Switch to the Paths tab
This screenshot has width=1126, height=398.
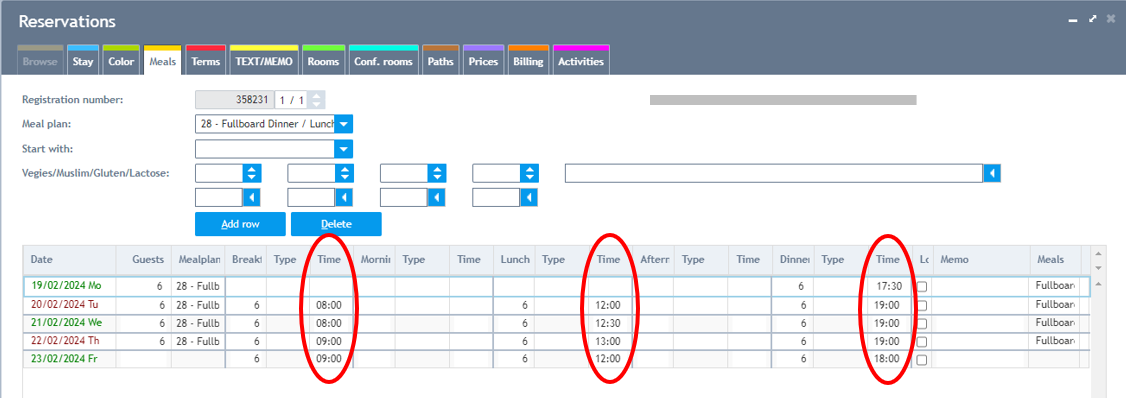coord(440,61)
